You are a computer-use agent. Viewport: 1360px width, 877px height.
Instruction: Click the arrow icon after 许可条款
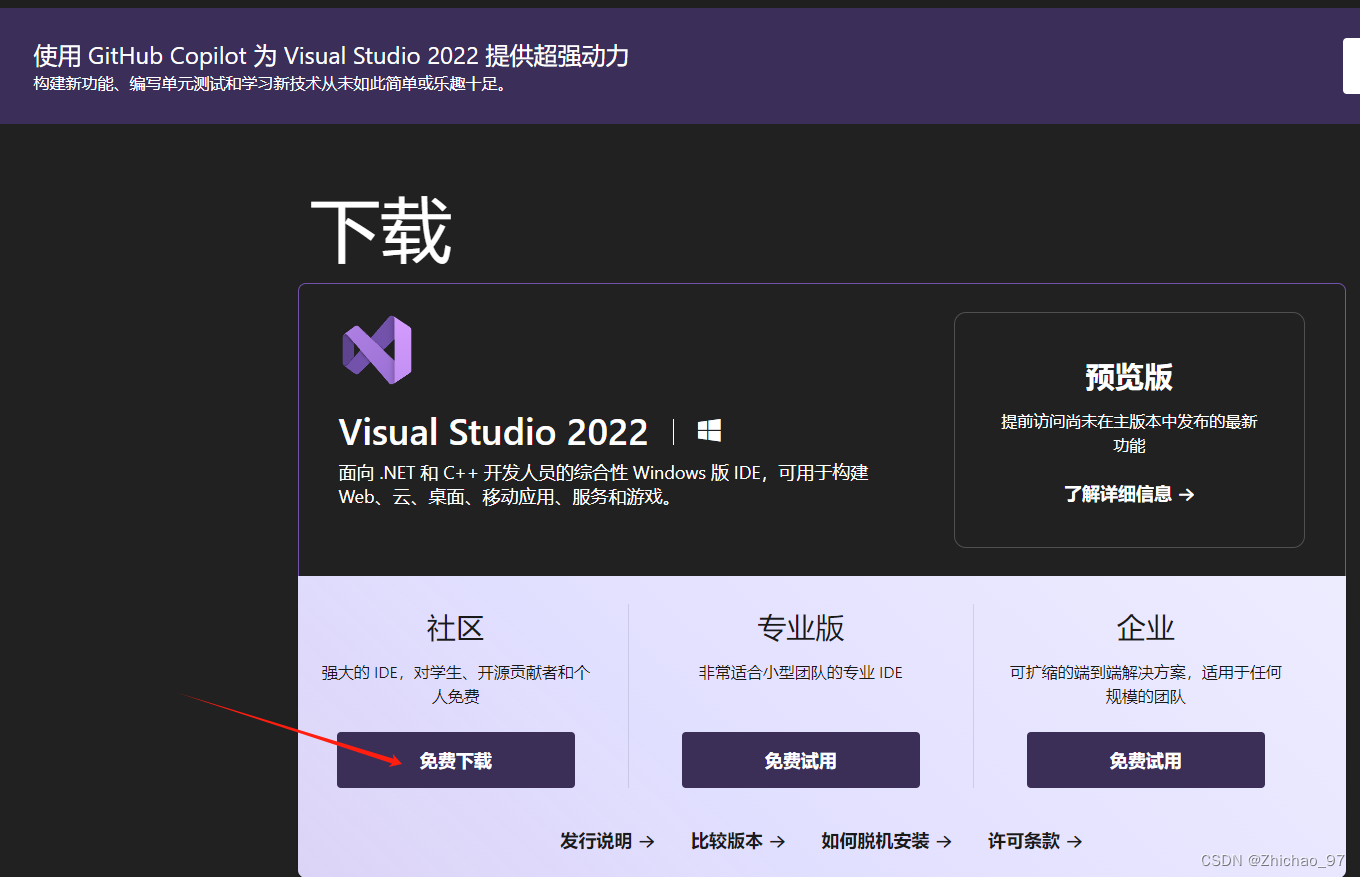click(x=1074, y=842)
